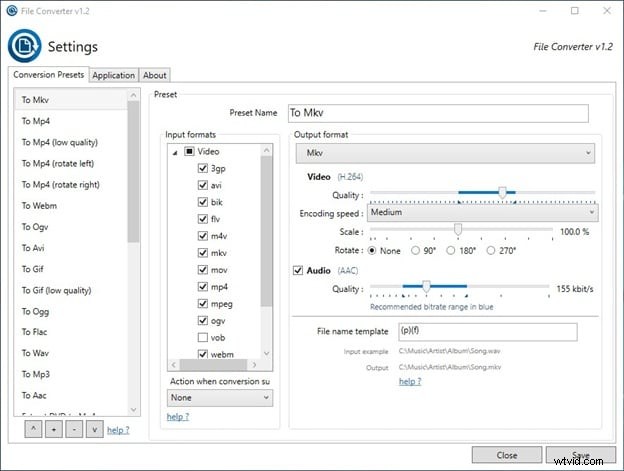The width and height of the screenshot is (624, 471).
Task: Select the To Gif (low quality) preset
Action: click(71, 290)
